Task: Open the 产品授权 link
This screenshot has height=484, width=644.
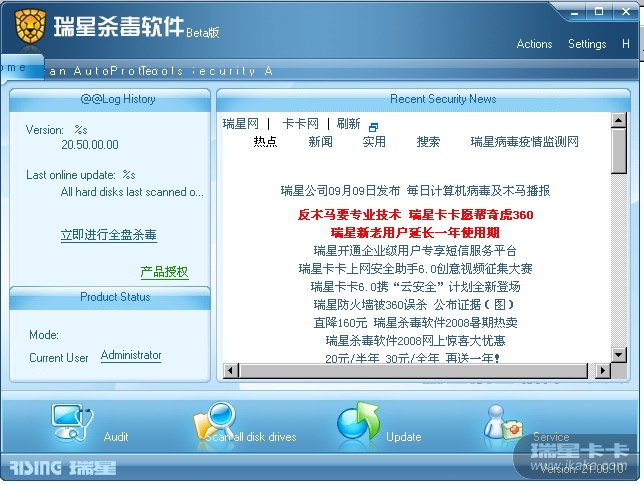Action: coord(165,272)
